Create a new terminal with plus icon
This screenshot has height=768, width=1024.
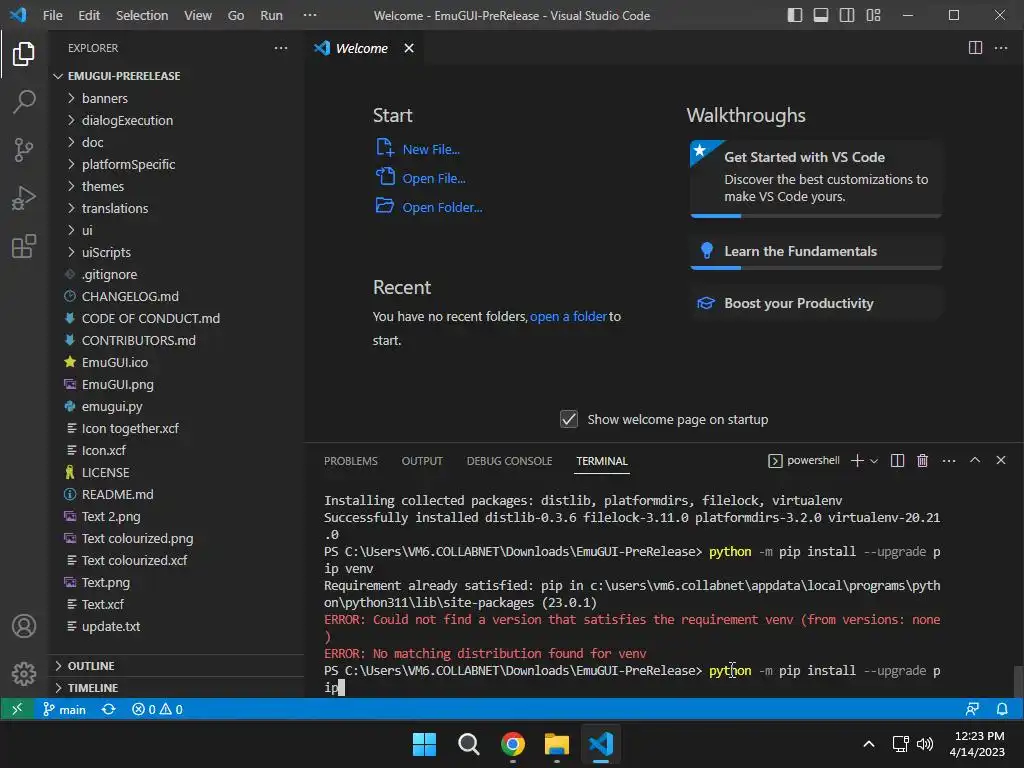click(857, 460)
